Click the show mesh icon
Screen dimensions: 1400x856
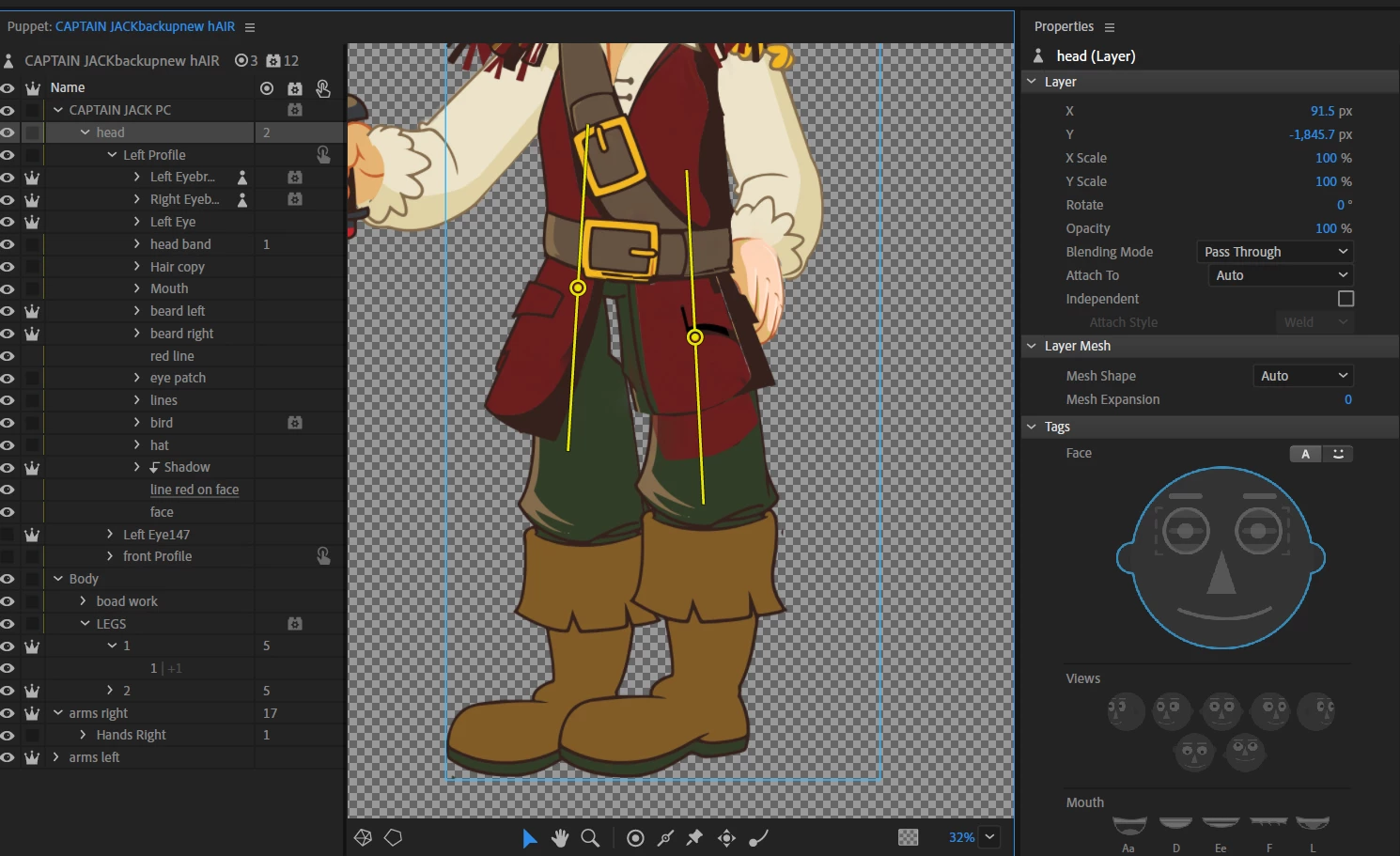pyautogui.click(x=363, y=837)
